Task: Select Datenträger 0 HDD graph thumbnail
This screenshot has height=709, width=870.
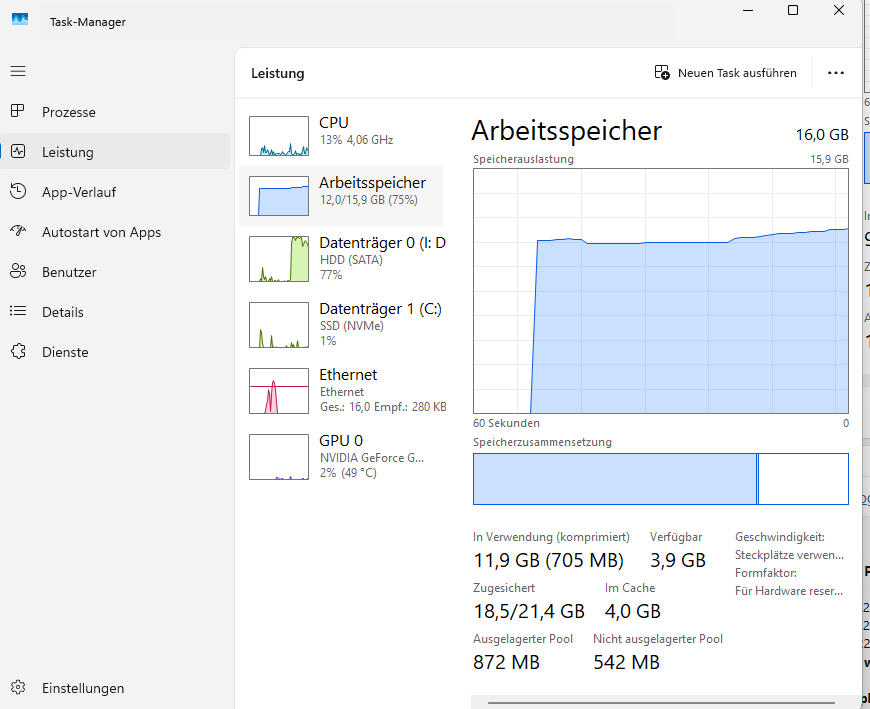Action: tap(279, 259)
